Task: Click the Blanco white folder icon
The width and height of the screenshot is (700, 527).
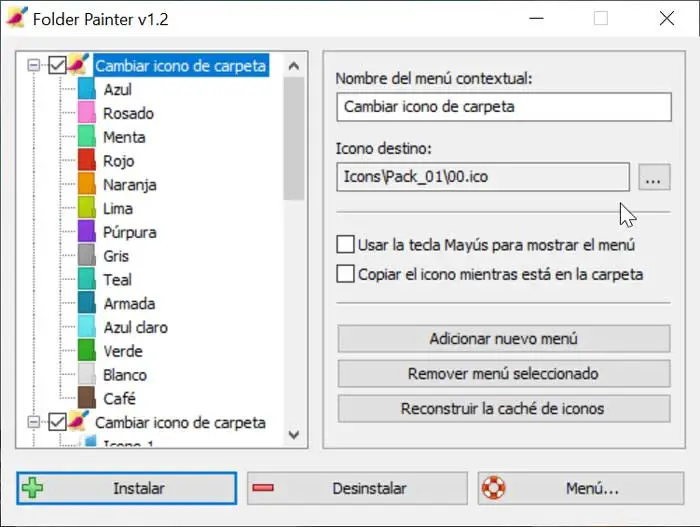Action: click(x=87, y=375)
